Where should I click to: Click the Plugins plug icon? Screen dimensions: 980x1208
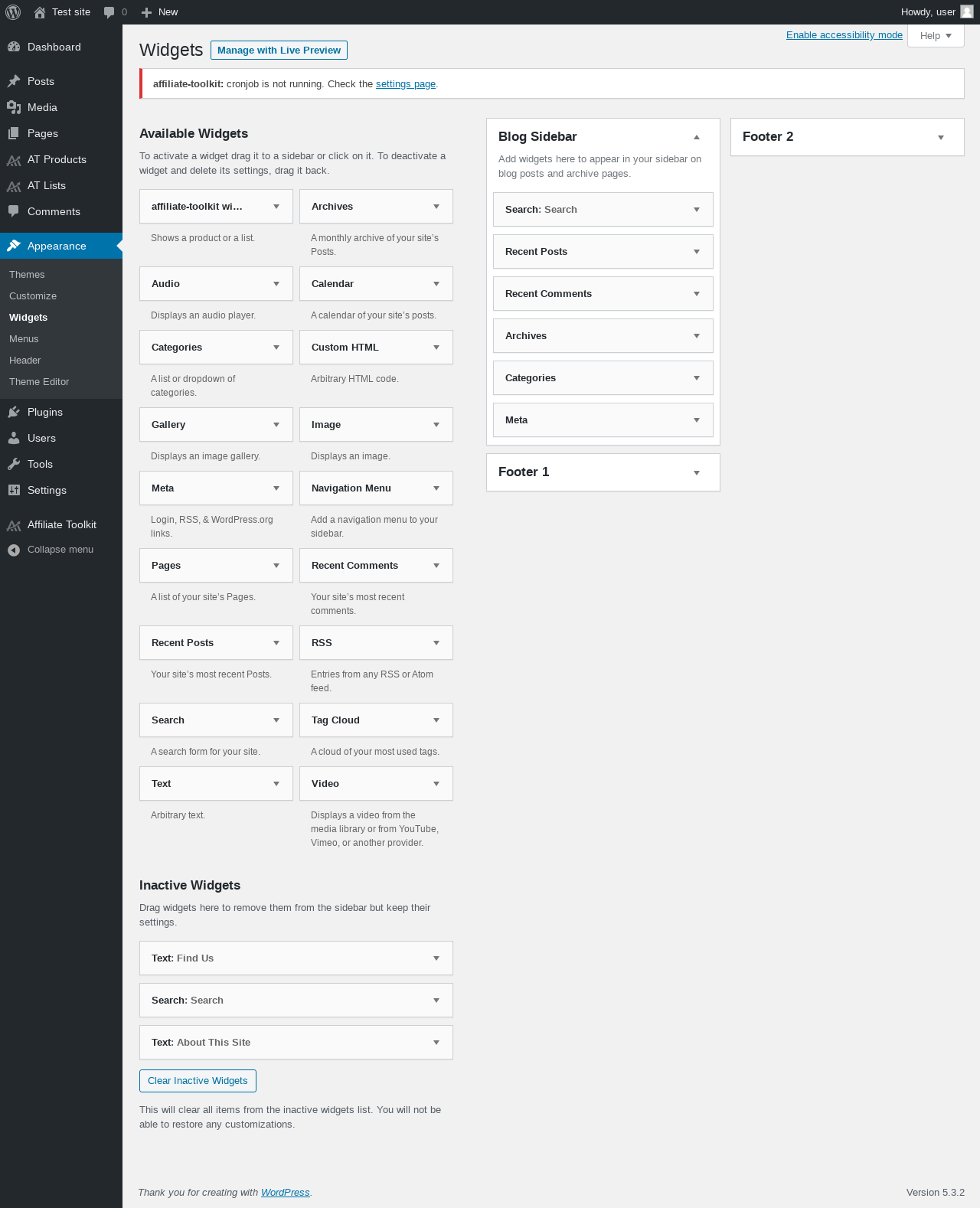point(14,412)
